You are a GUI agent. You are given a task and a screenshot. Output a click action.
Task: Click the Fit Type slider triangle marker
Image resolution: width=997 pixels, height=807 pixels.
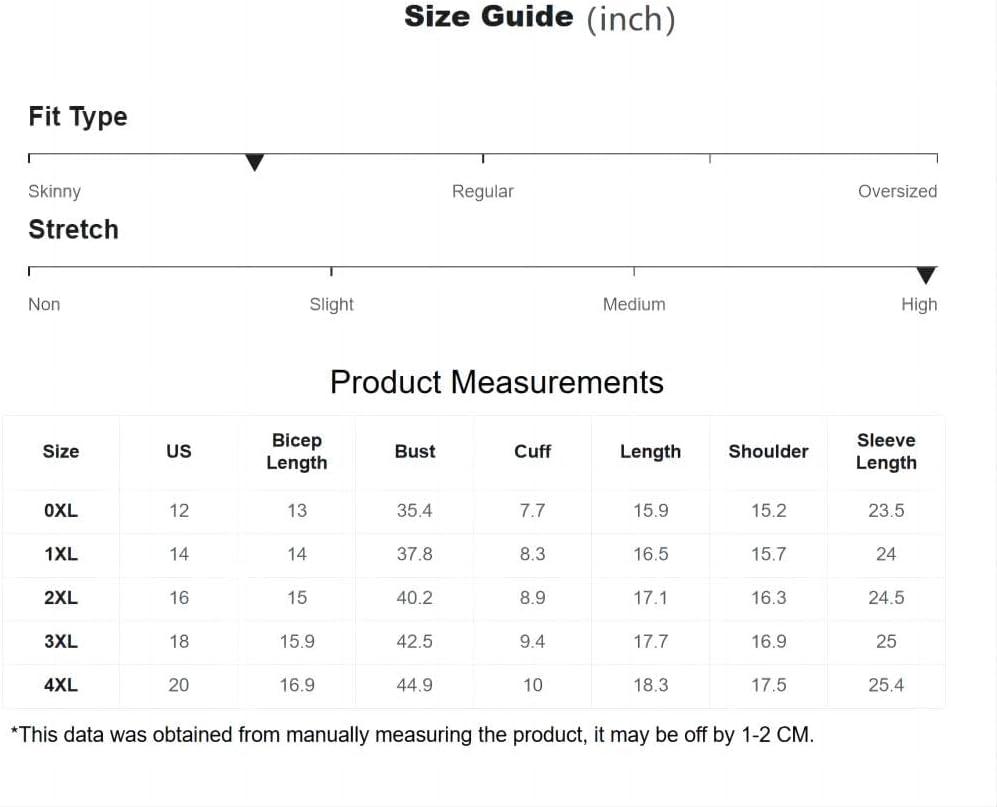(x=254, y=162)
